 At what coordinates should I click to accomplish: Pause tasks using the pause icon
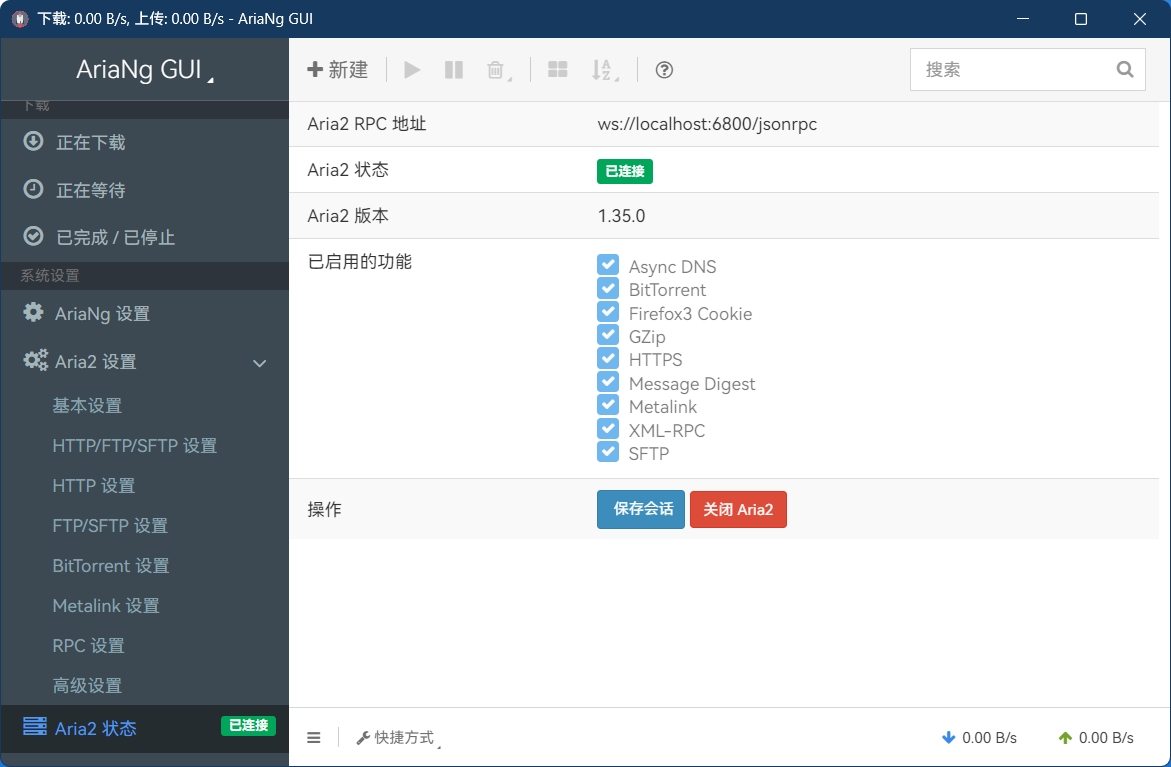454,69
